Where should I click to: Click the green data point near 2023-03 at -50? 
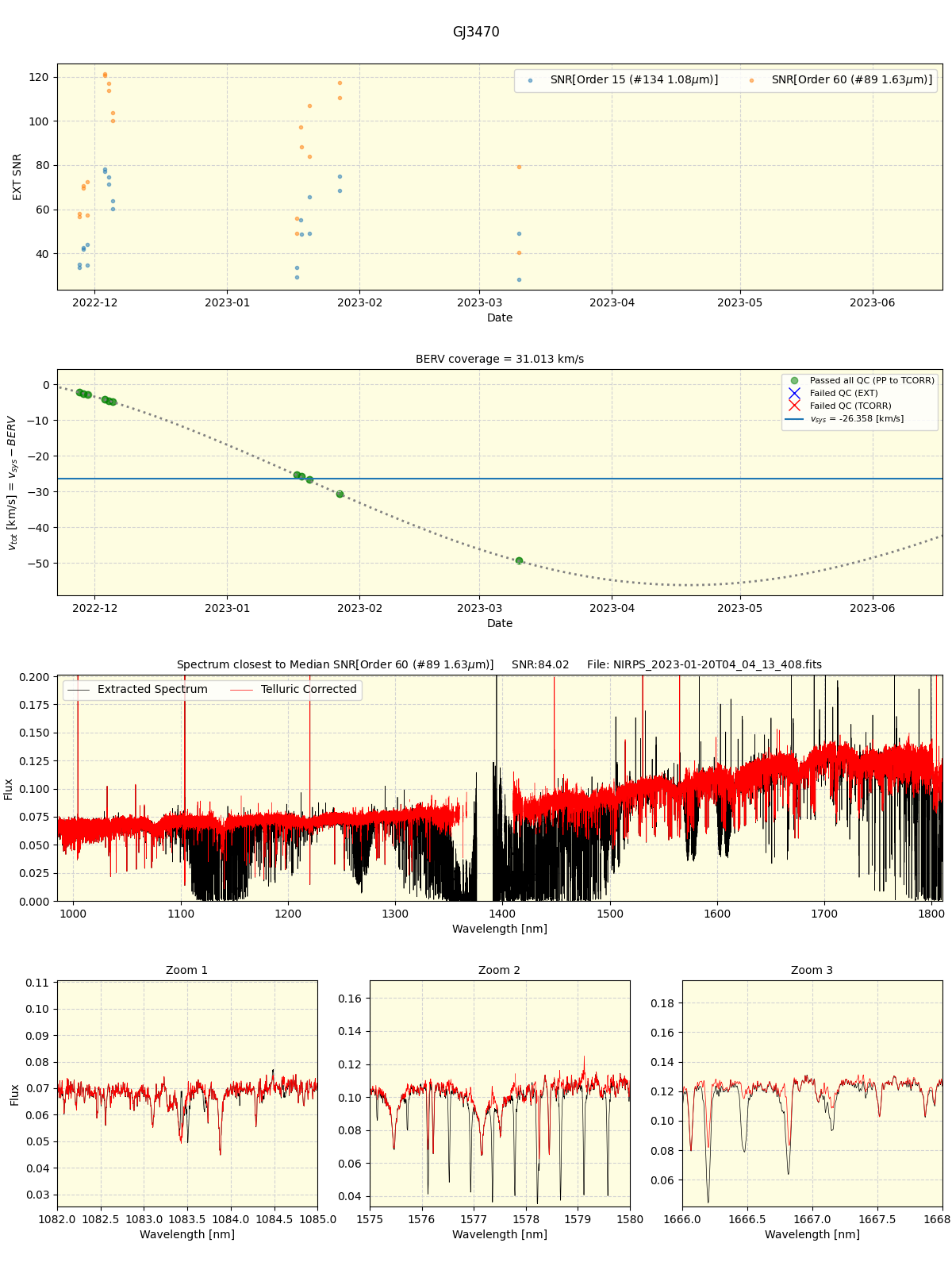(519, 560)
